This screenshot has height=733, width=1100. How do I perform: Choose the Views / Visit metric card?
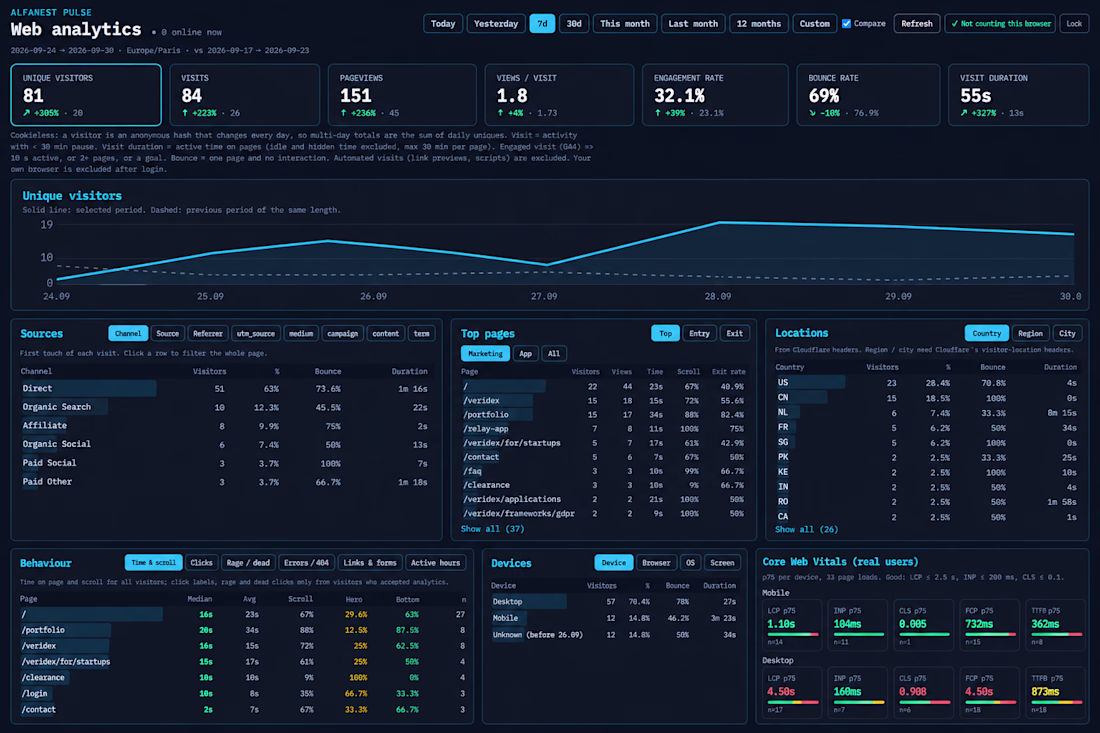point(559,95)
